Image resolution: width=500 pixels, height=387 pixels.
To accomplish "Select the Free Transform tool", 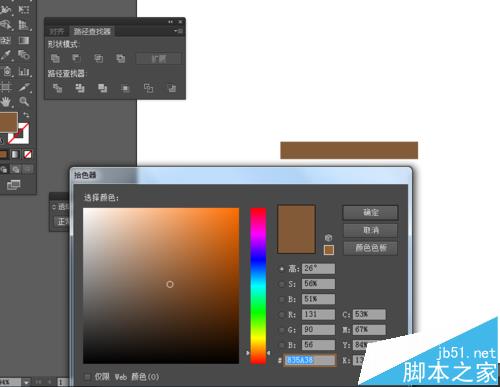I will point(24,10).
